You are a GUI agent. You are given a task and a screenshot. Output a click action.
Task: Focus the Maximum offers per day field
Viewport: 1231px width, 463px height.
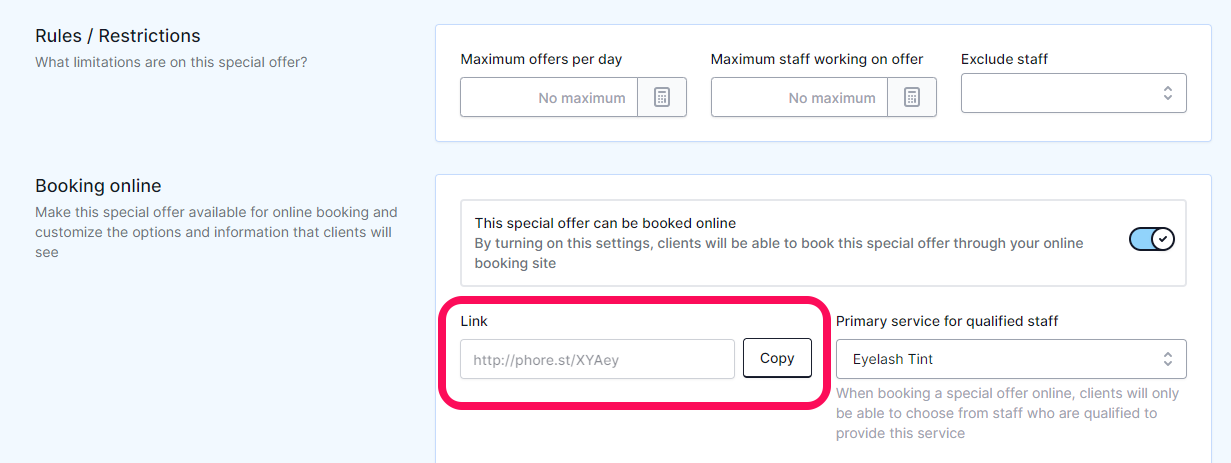(x=549, y=97)
